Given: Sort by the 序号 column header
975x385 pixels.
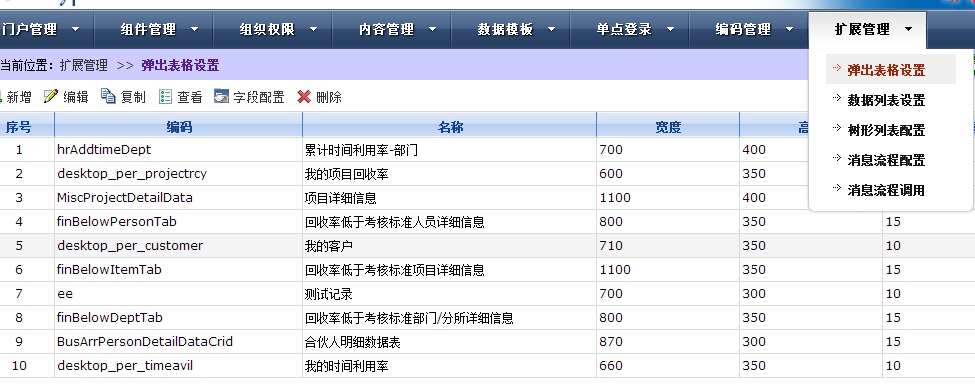Looking at the screenshot, I should [x=19, y=128].
